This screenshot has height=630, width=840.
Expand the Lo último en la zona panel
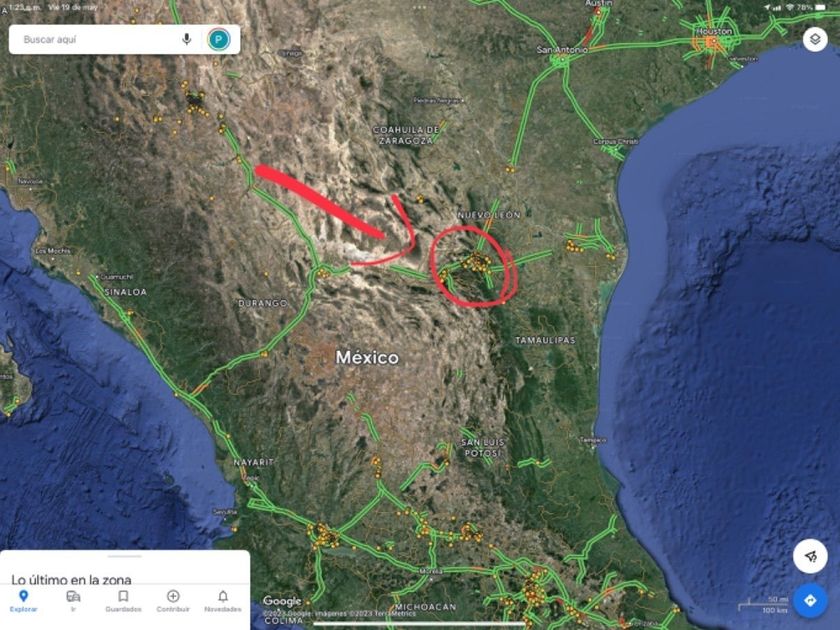tap(71, 579)
